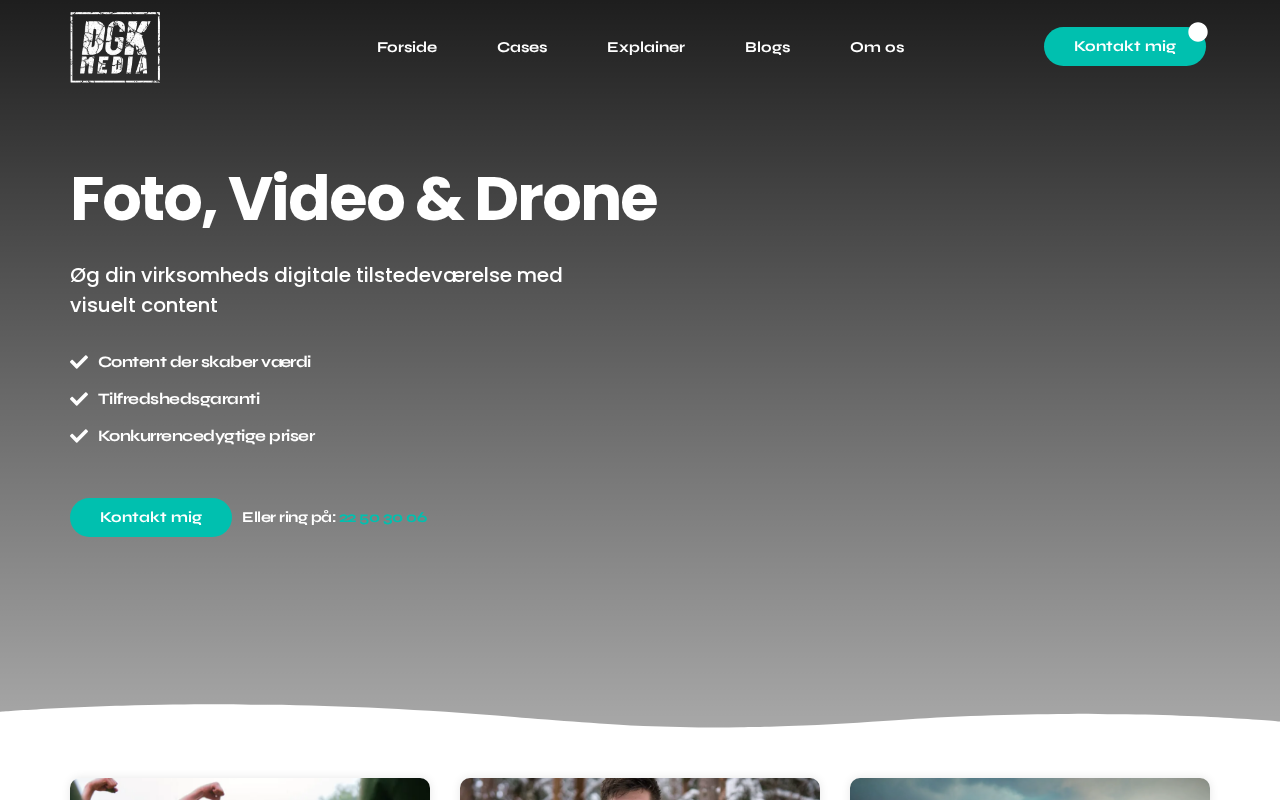Click the DGK Media logo
The height and width of the screenshot is (800, 1280).
pos(115,47)
